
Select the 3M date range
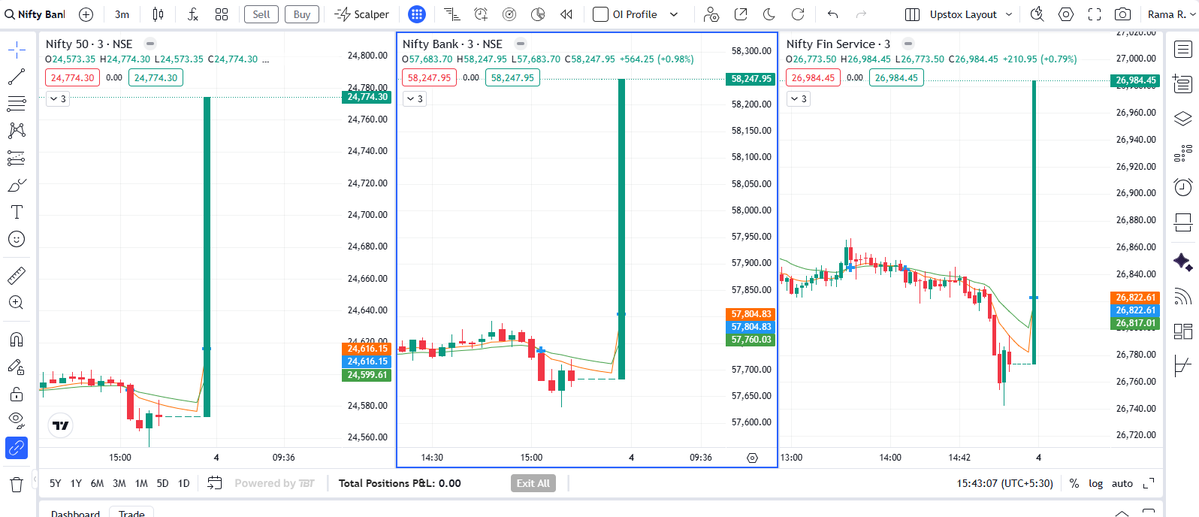pyautogui.click(x=119, y=483)
